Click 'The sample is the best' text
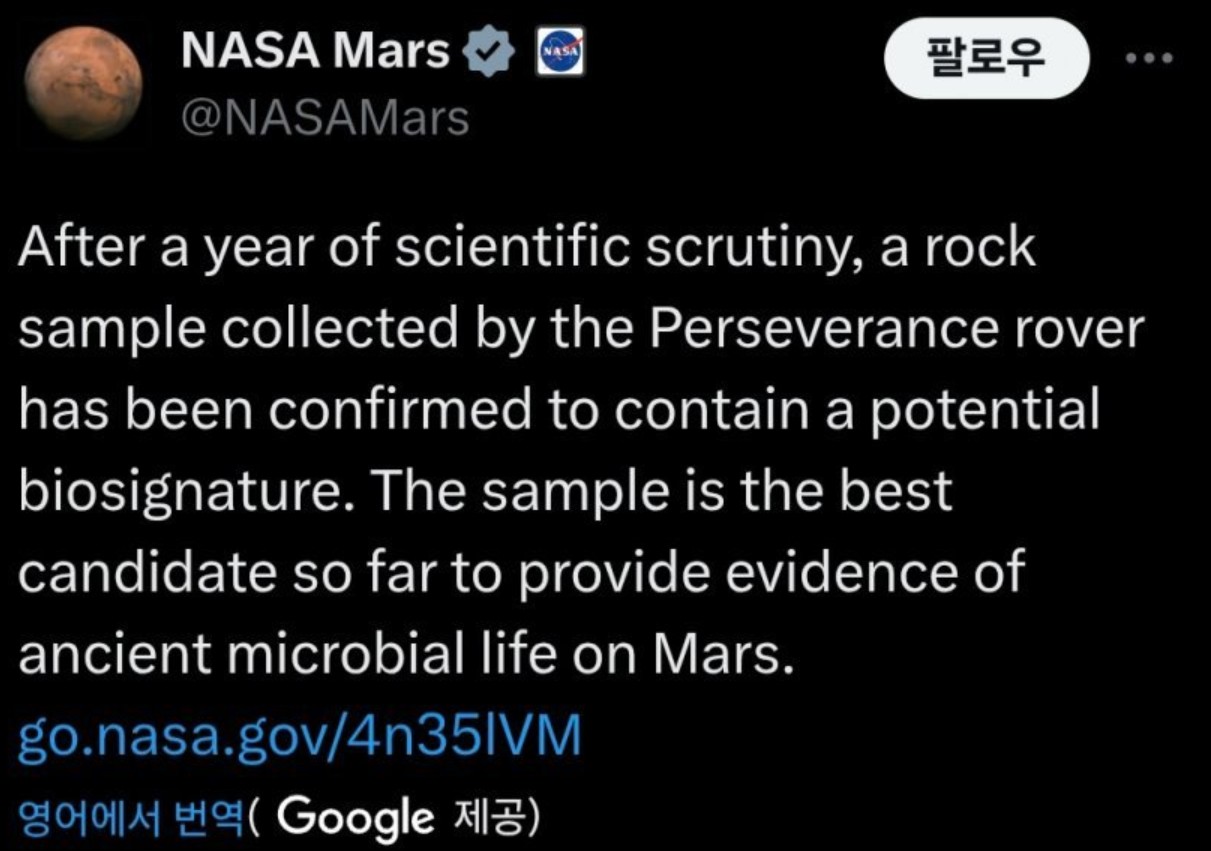Viewport: 1211px width, 851px height. pos(663,491)
